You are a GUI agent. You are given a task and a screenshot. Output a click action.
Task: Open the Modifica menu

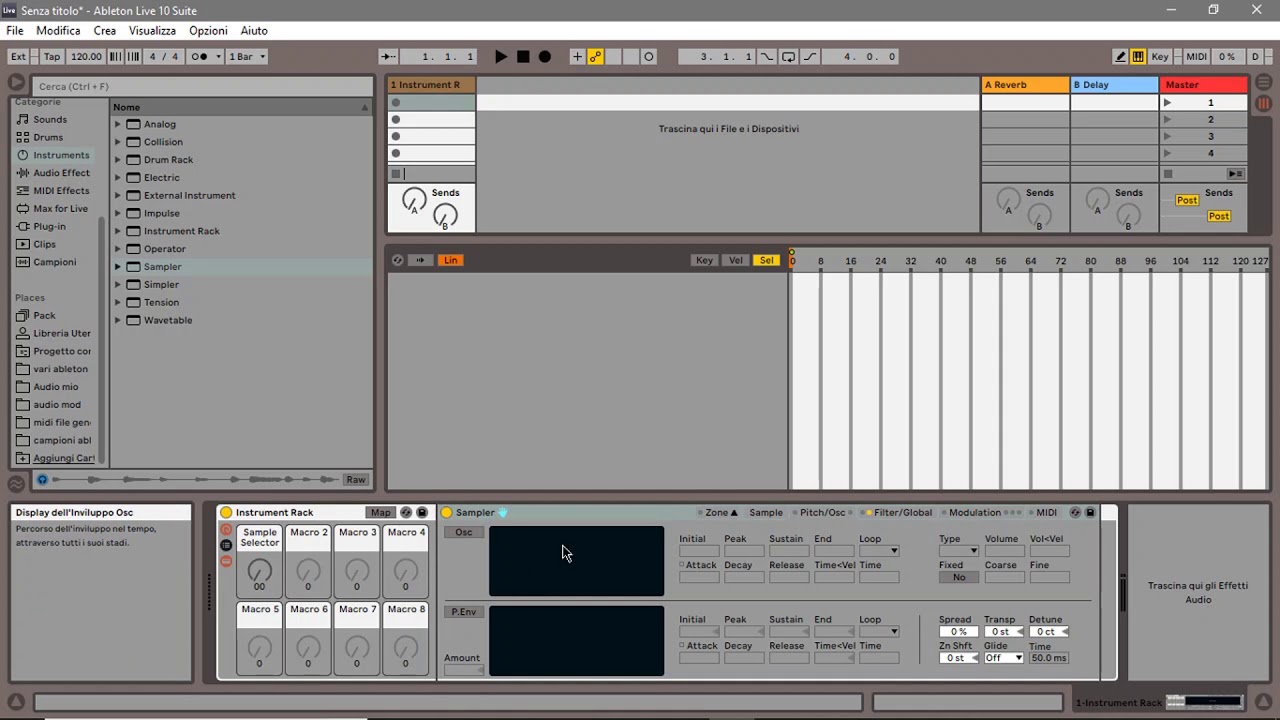58,31
